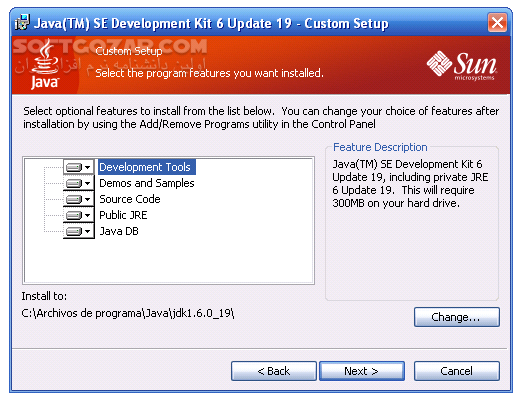The height and width of the screenshot is (396, 521).
Task: Select the Source Code feature
Action: pyautogui.click(x=130, y=199)
